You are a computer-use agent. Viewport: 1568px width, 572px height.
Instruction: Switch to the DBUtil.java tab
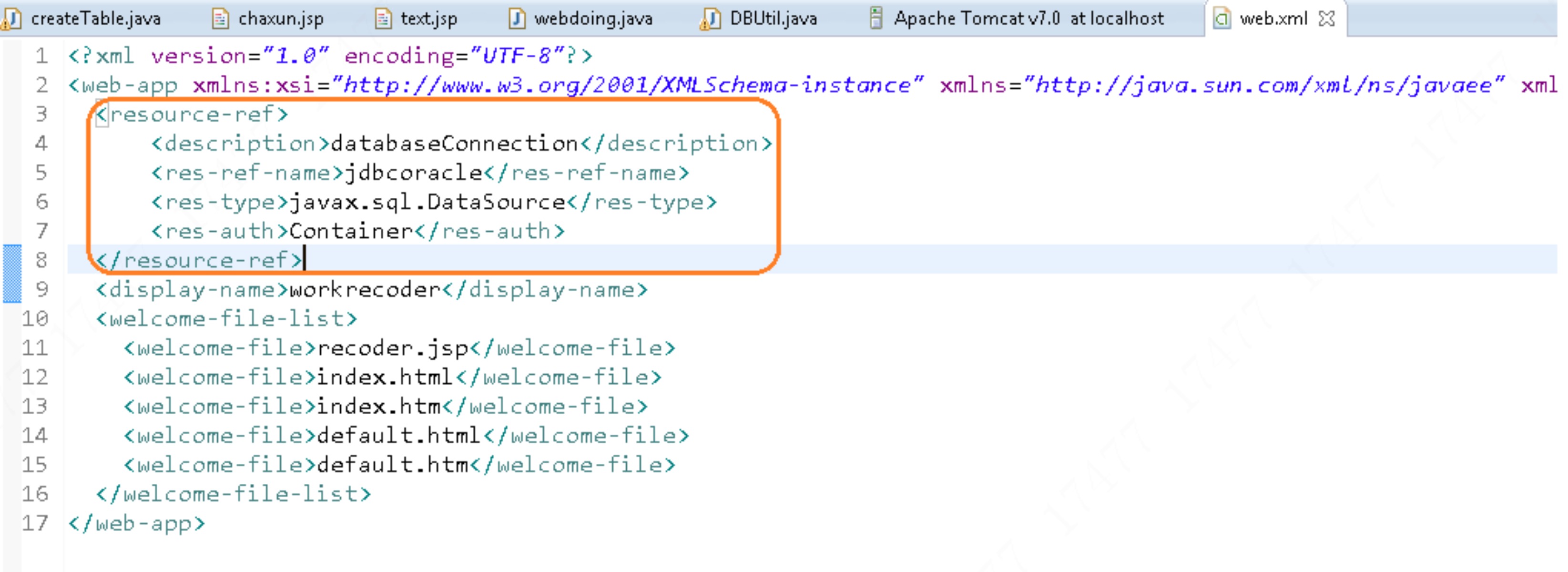pyautogui.click(x=773, y=19)
